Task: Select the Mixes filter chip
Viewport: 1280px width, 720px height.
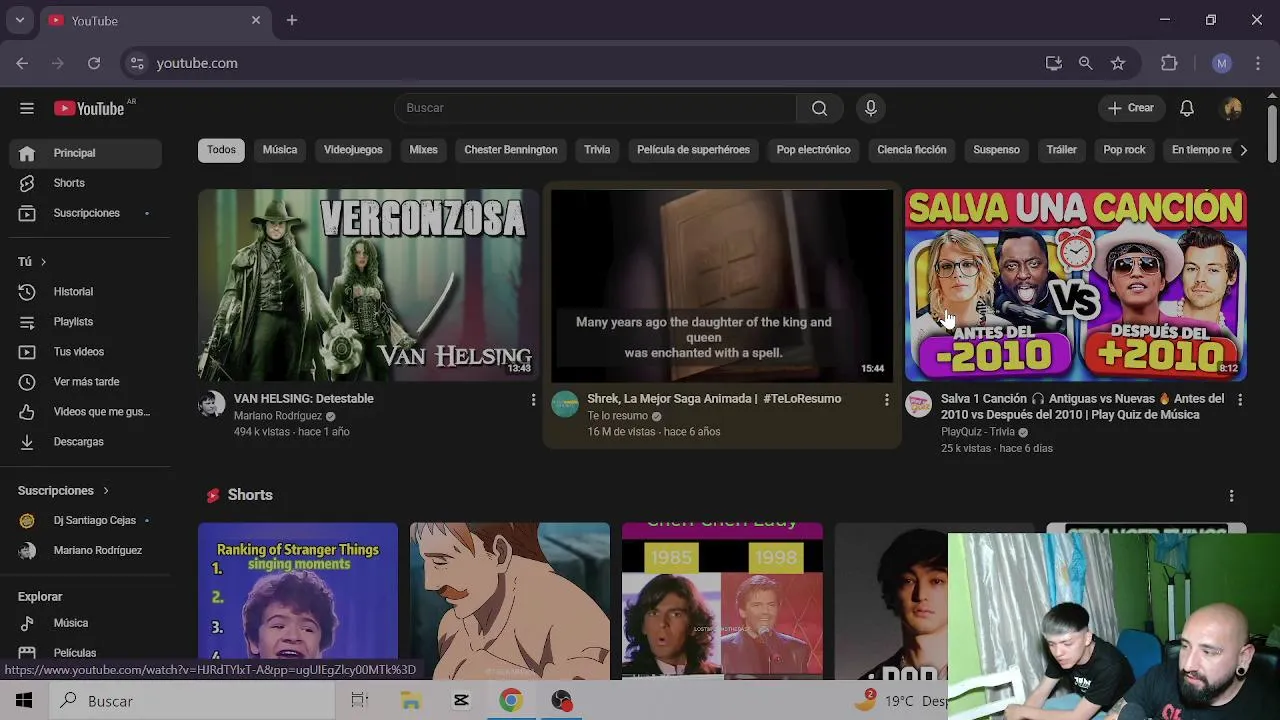Action: (423, 150)
